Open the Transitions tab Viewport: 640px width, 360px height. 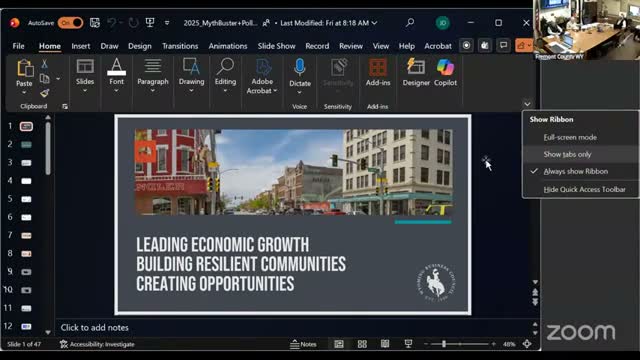point(180,46)
